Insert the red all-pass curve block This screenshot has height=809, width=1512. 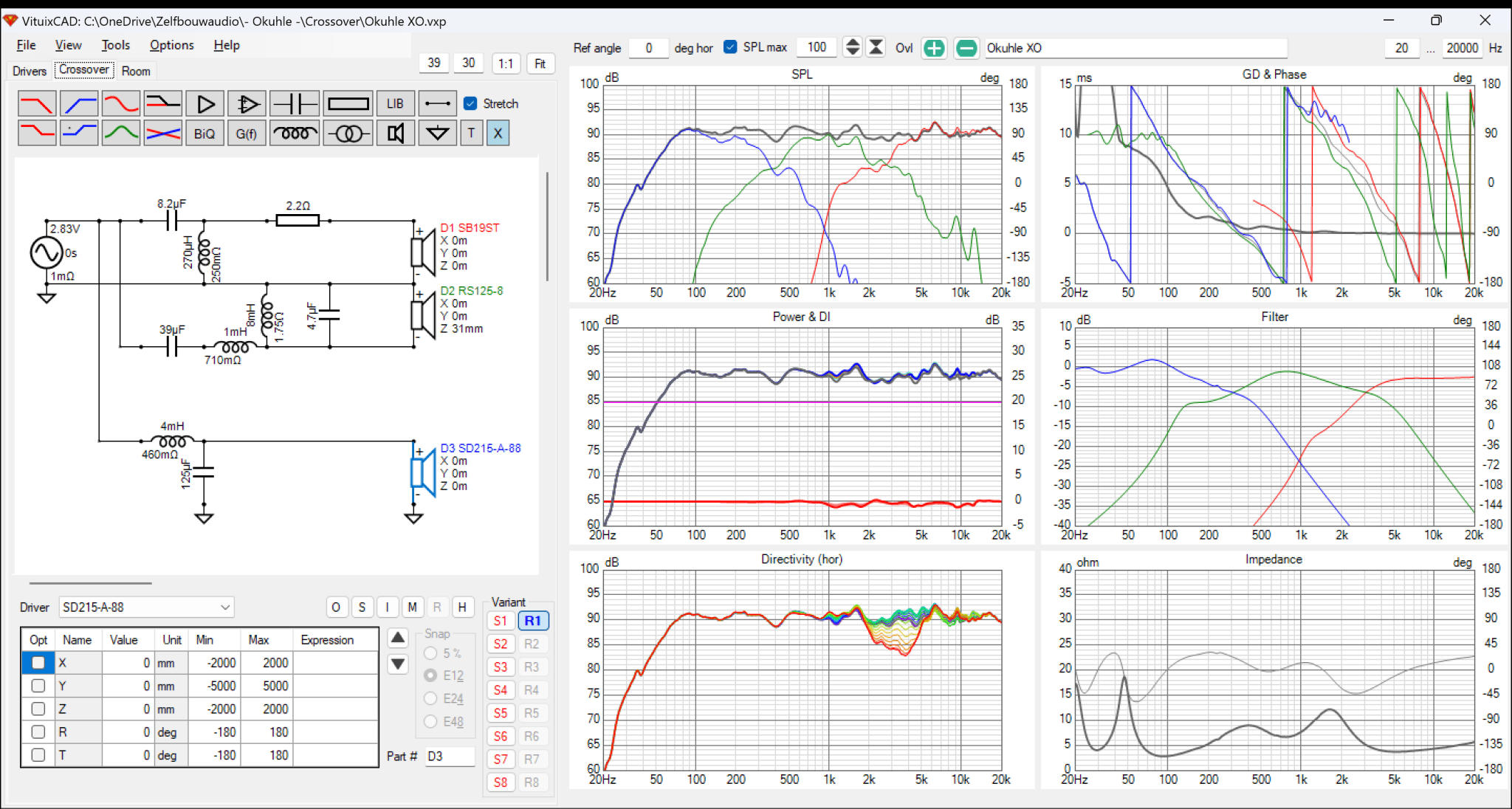point(121,103)
